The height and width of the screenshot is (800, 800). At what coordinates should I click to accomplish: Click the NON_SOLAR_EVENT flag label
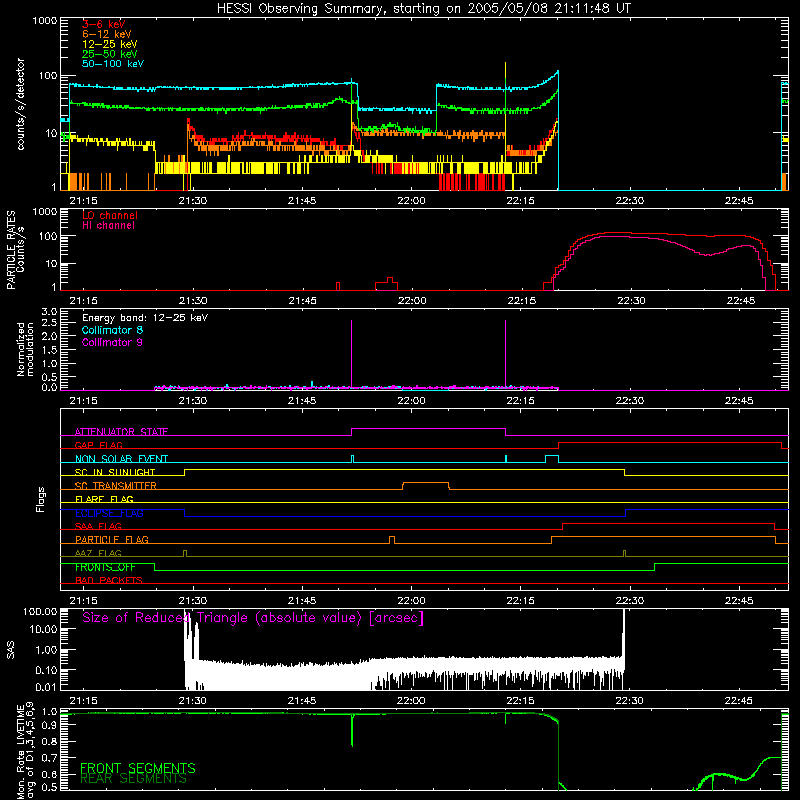pyautogui.click(x=121, y=459)
